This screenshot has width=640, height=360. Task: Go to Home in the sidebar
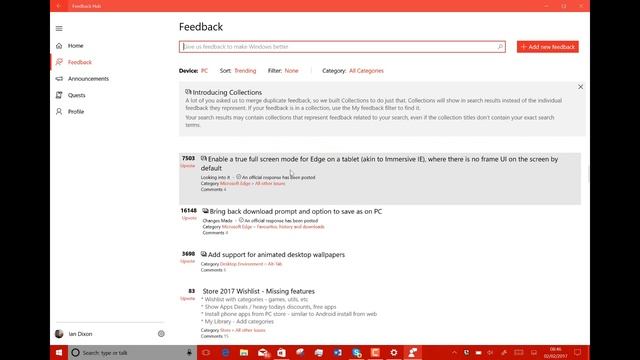76,46
